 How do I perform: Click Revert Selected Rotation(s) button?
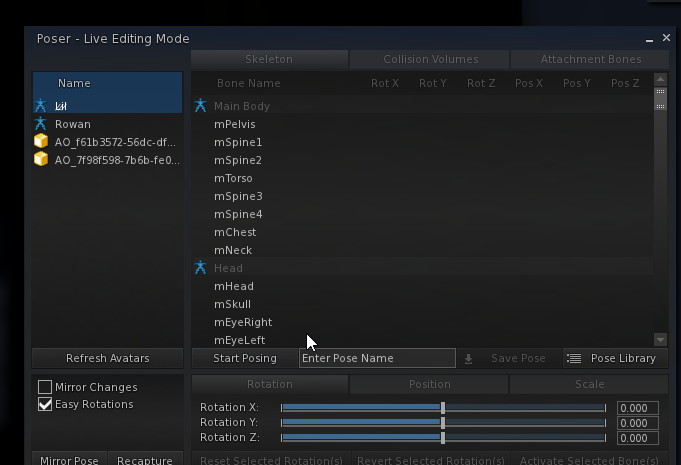tap(430, 459)
